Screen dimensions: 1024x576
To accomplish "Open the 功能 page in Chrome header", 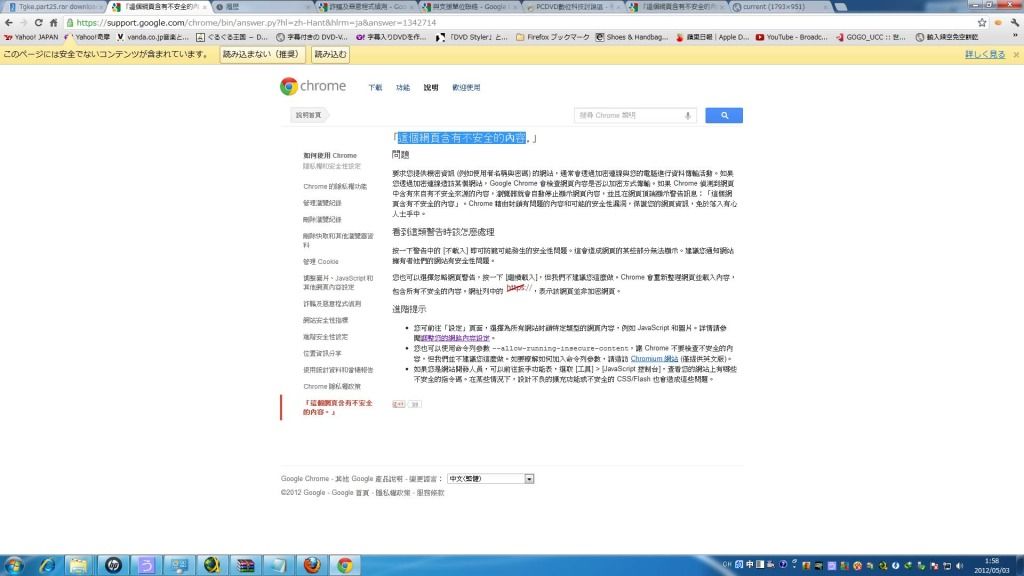I will pos(403,88).
